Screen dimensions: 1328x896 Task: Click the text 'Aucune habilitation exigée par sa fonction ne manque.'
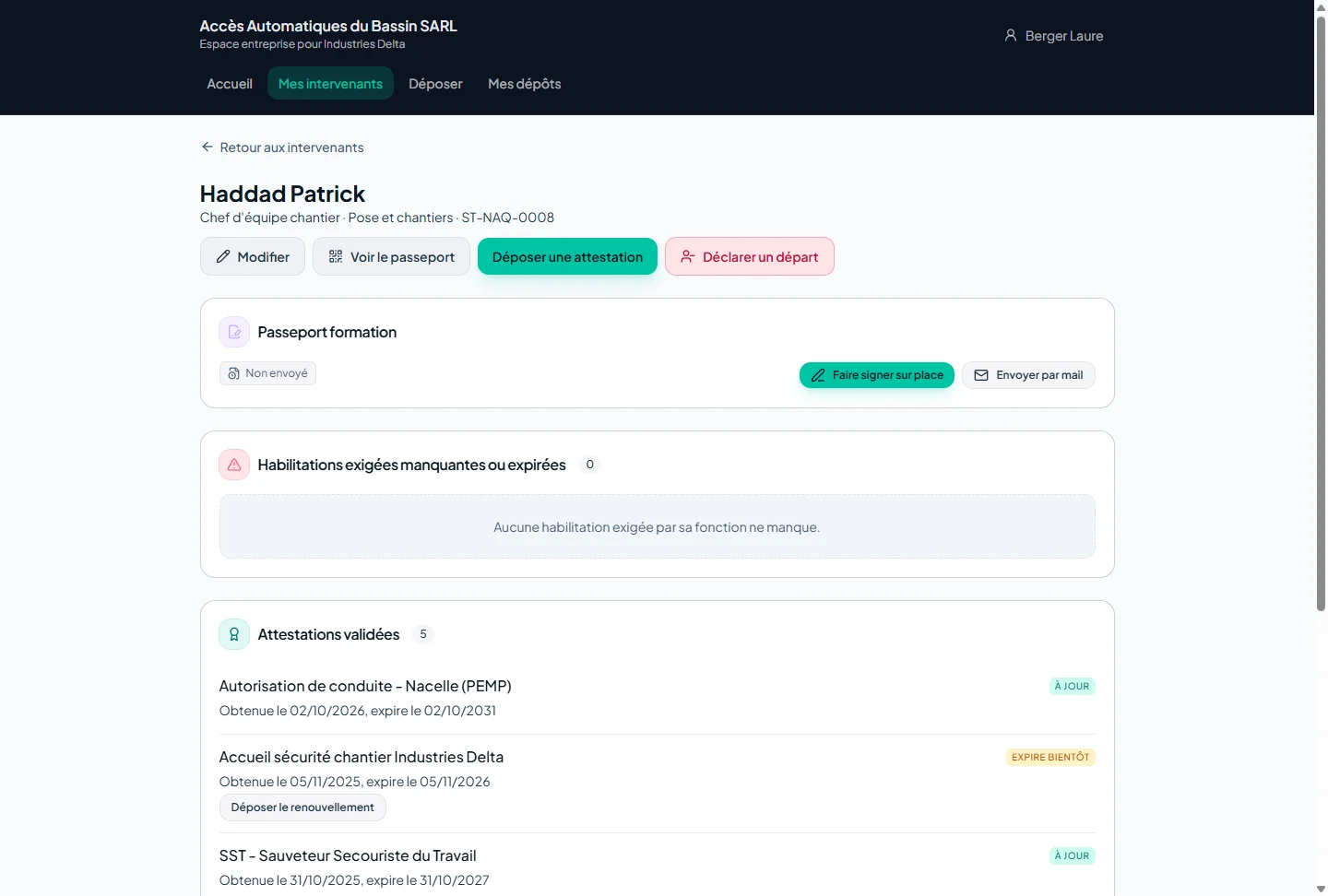click(x=657, y=527)
